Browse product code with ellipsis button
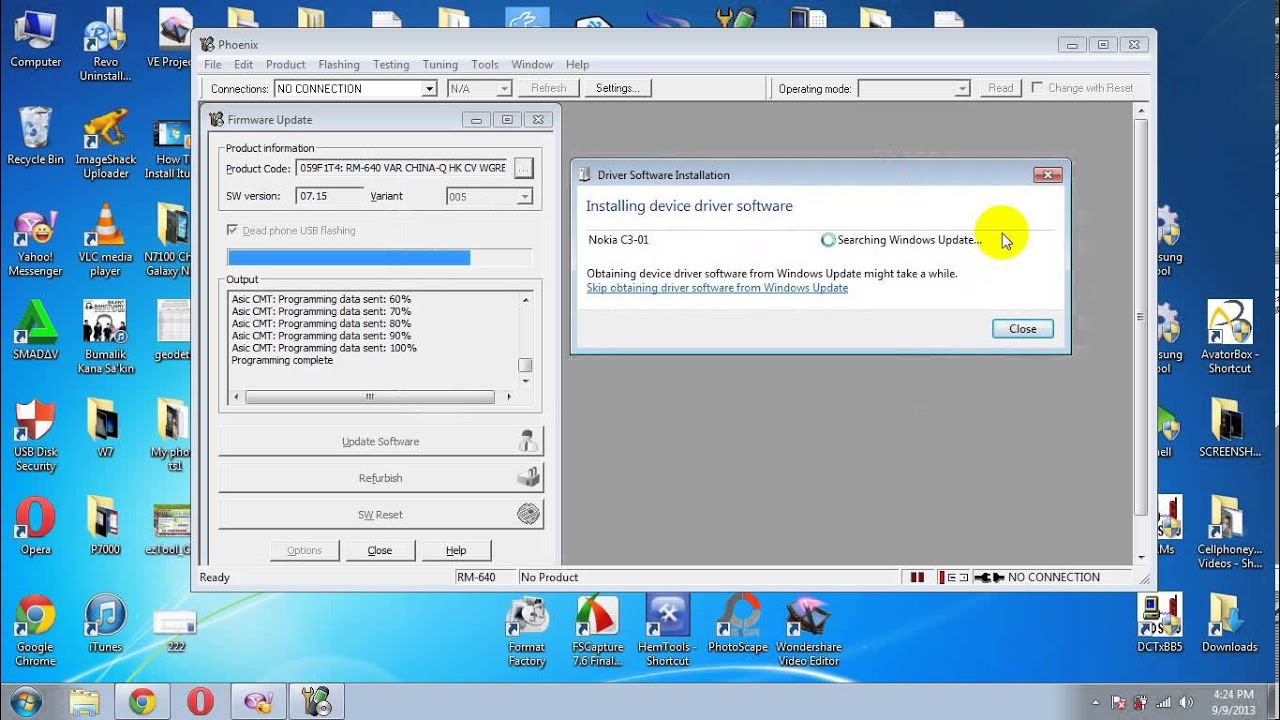 pos(523,168)
